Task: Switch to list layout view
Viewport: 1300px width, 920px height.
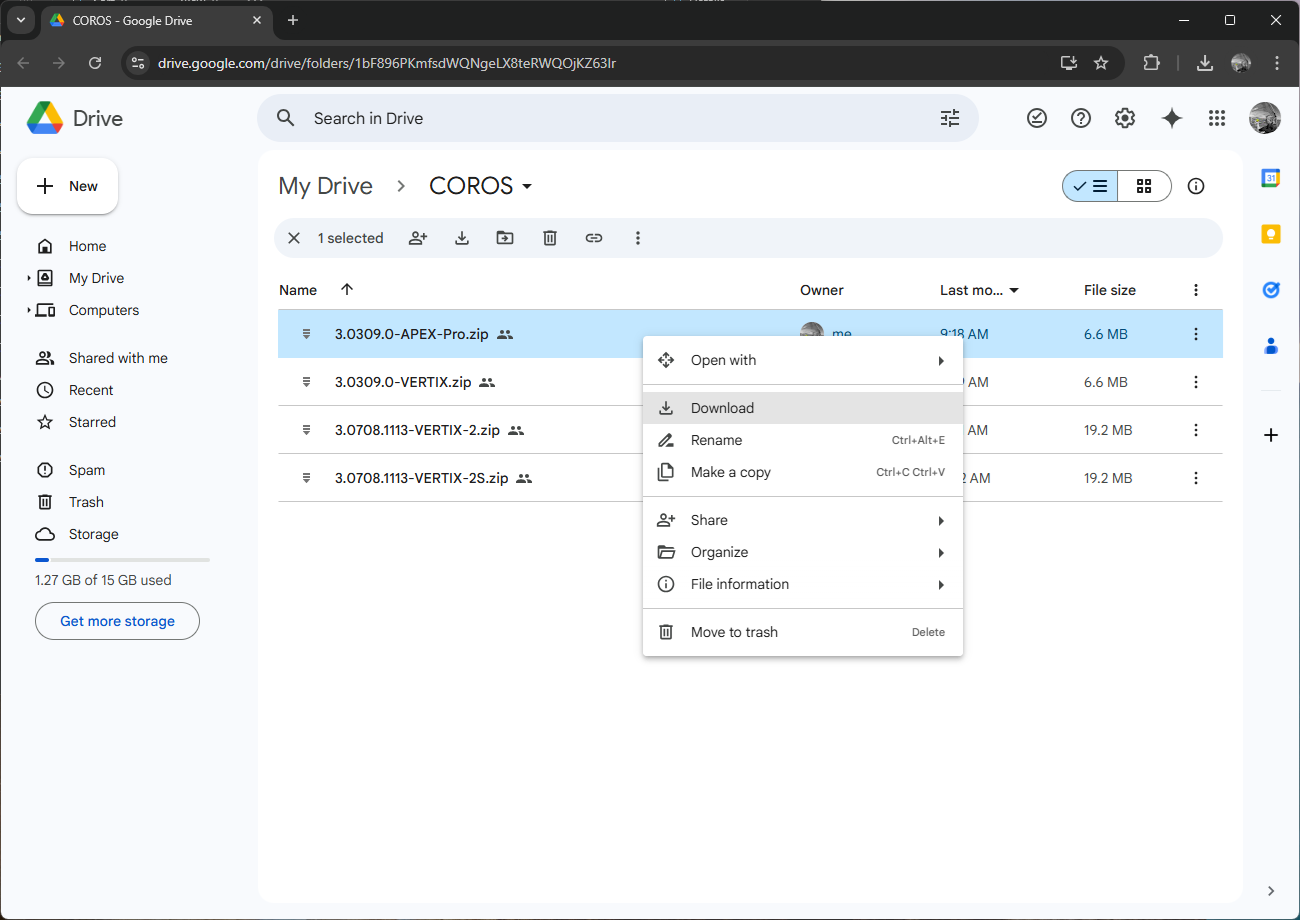Action: point(1090,186)
